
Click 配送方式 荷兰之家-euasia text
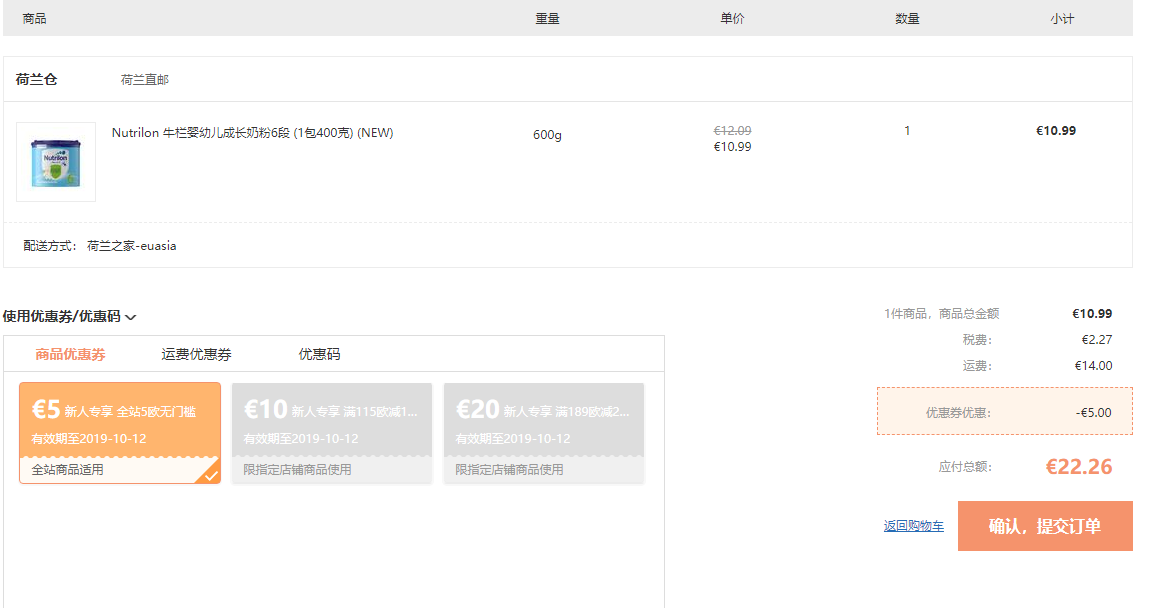coord(99,245)
